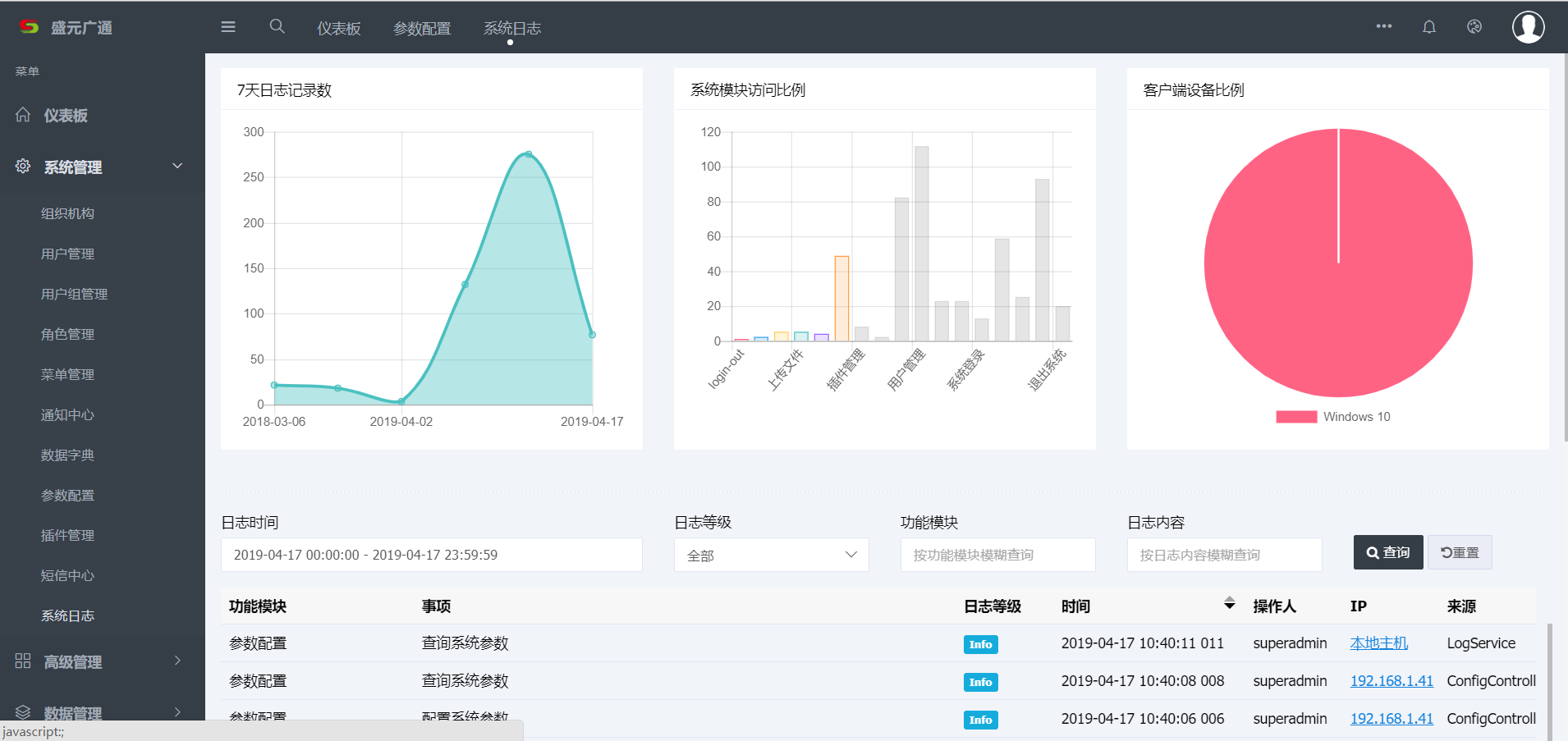Open the 192.168.1.41 IP link
Viewport: 1568px width, 741px height.
point(1391,680)
